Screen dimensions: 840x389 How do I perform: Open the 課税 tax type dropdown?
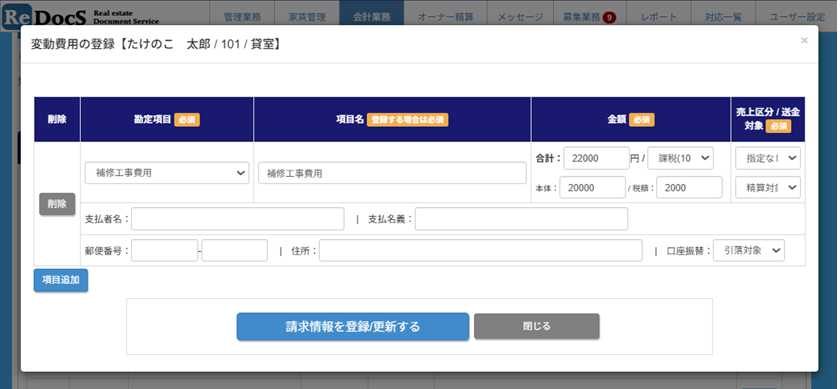tap(680, 158)
